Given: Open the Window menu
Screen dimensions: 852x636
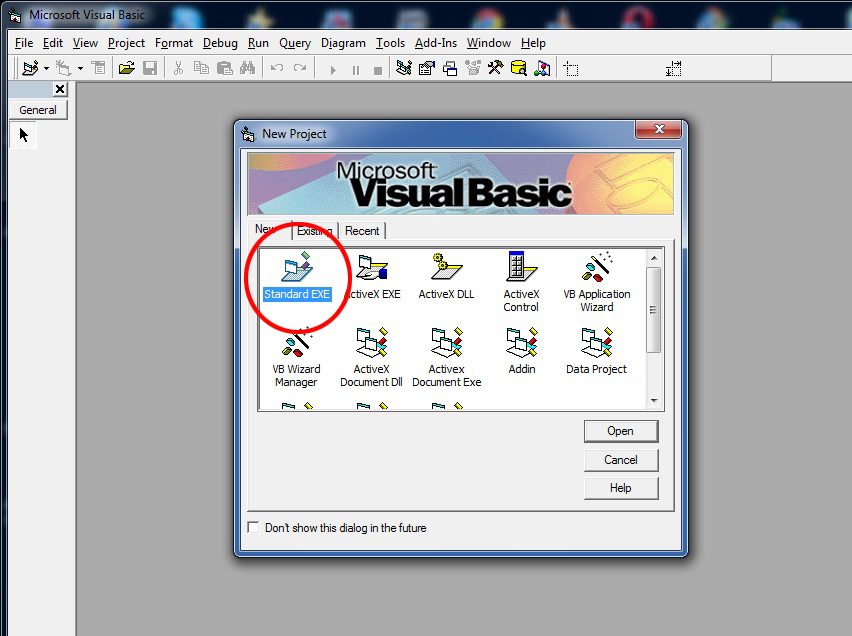Looking at the screenshot, I should (488, 43).
